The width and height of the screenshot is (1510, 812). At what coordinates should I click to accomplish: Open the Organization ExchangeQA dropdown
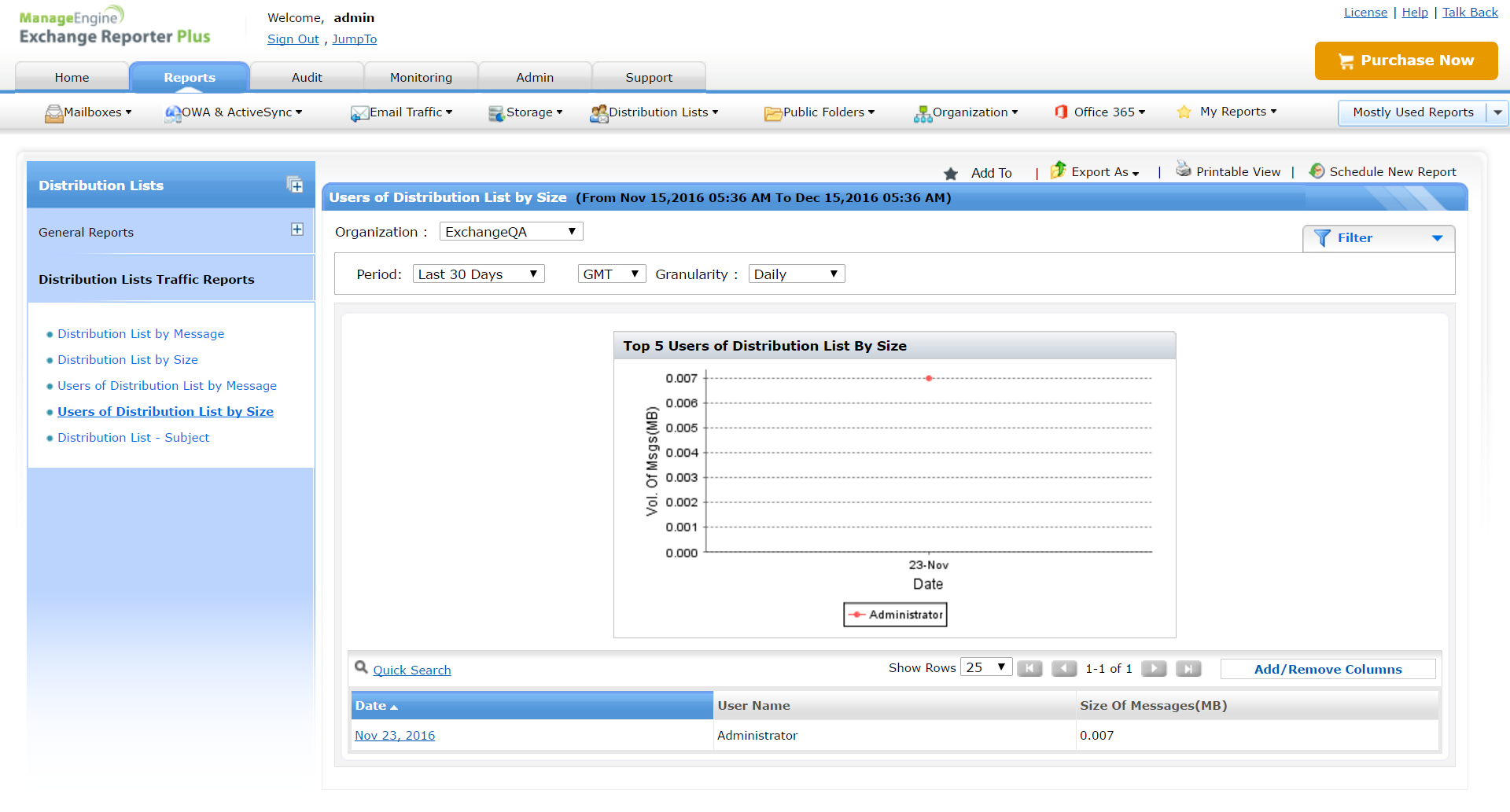click(x=510, y=232)
